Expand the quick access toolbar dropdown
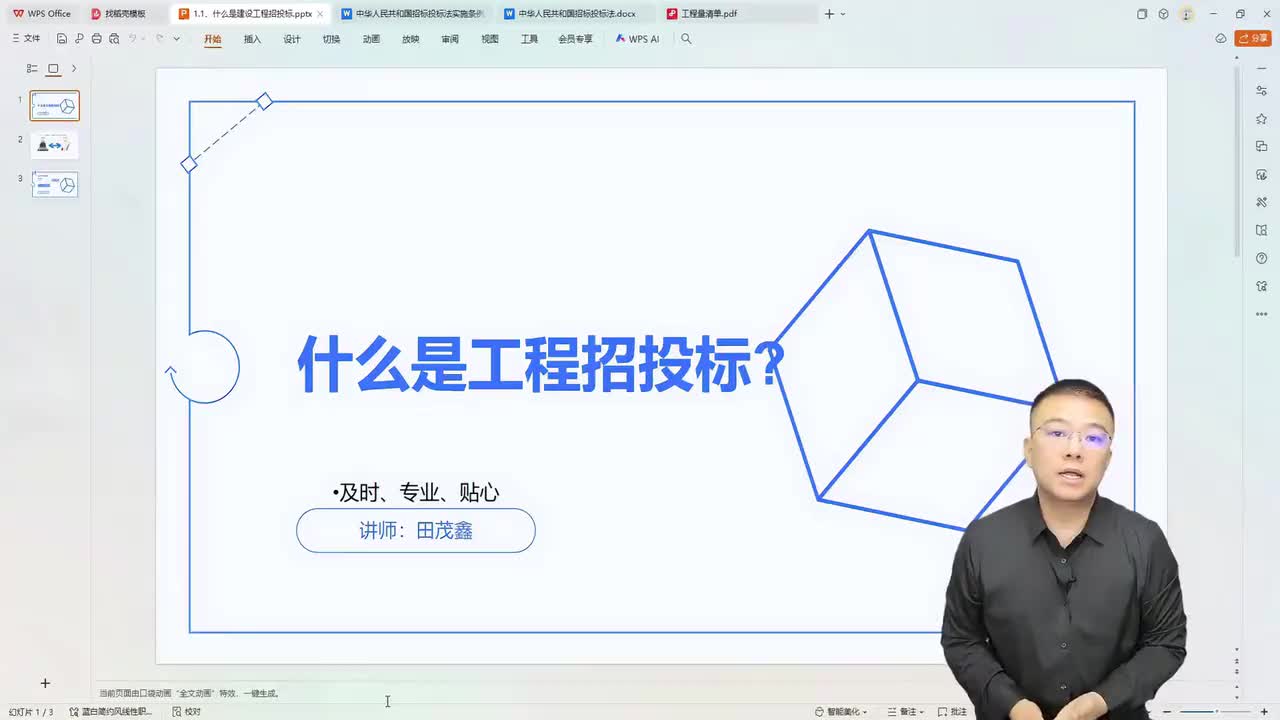Screen dimensions: 1280x720 pos(177,38)
